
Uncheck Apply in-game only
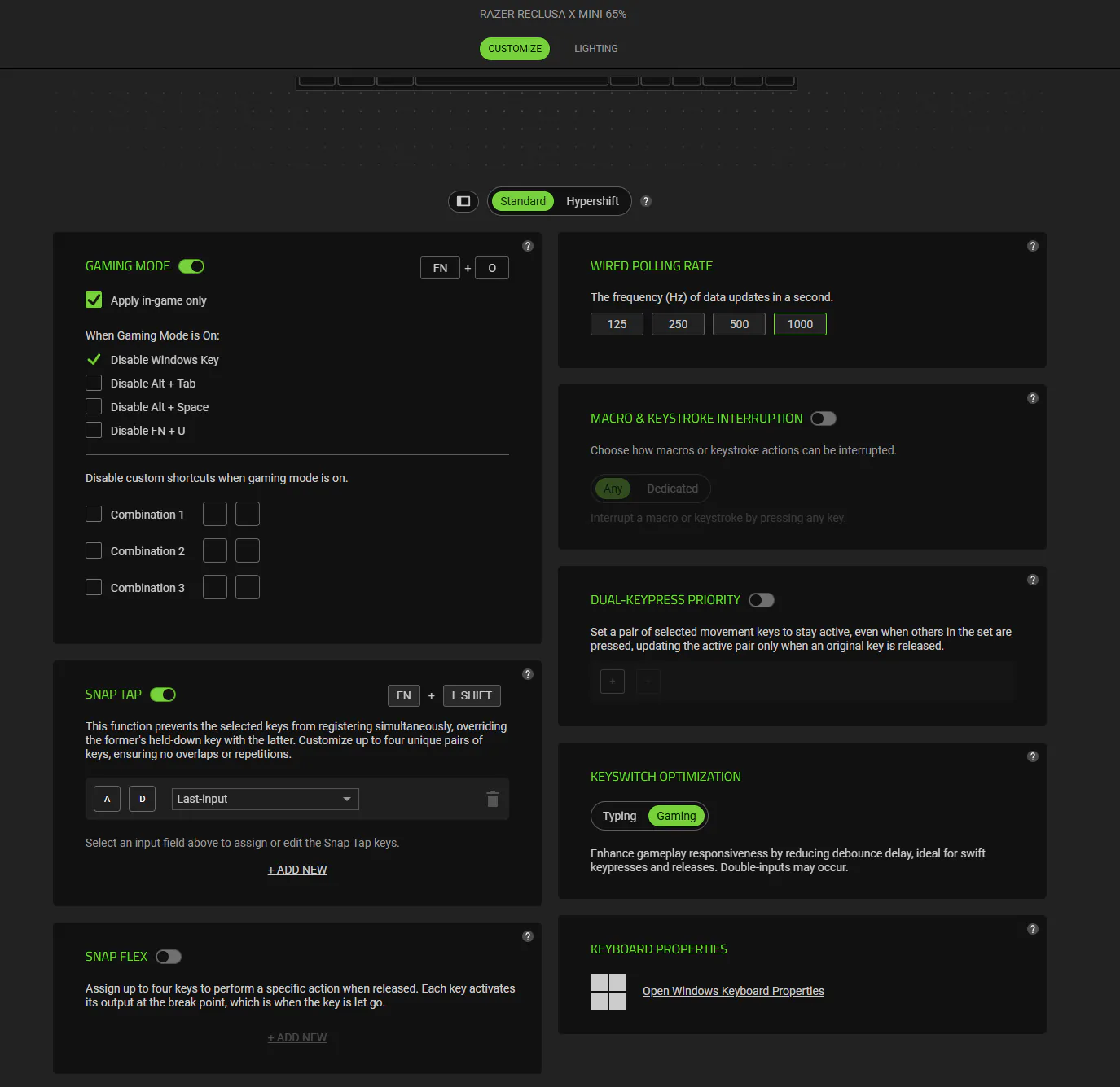[x=94, y=300]
